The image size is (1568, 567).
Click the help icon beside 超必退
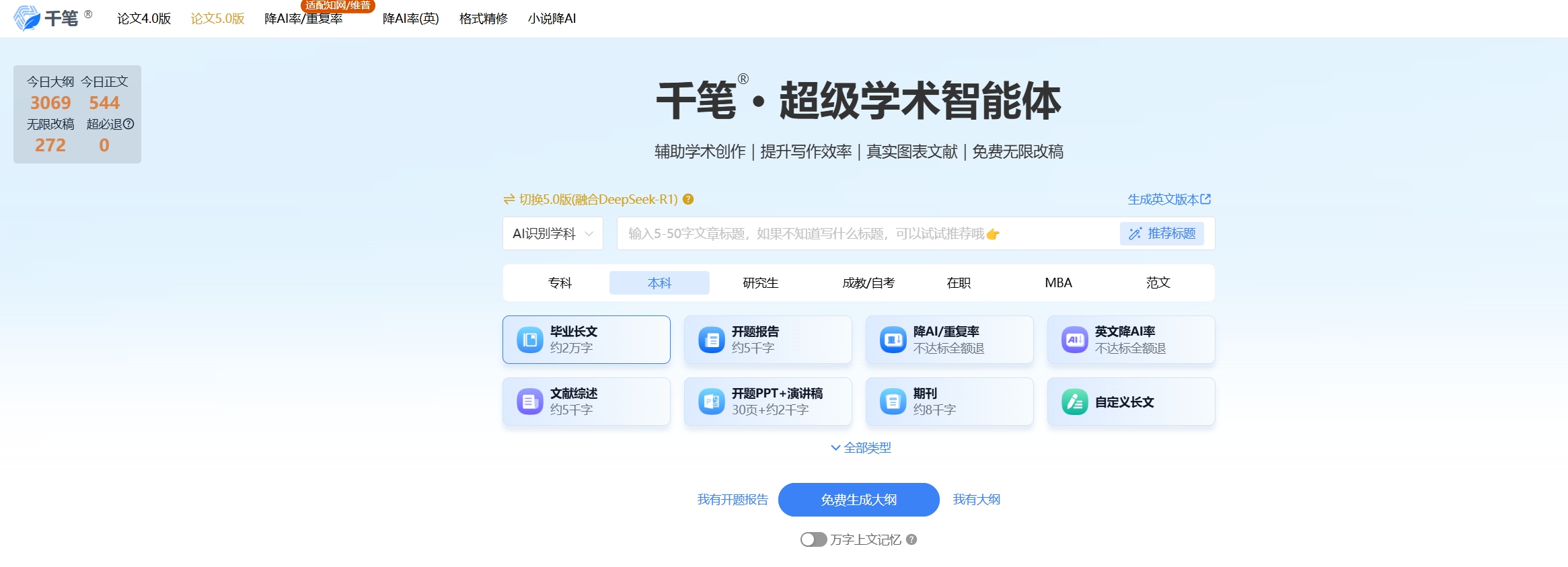coord(129,124)
